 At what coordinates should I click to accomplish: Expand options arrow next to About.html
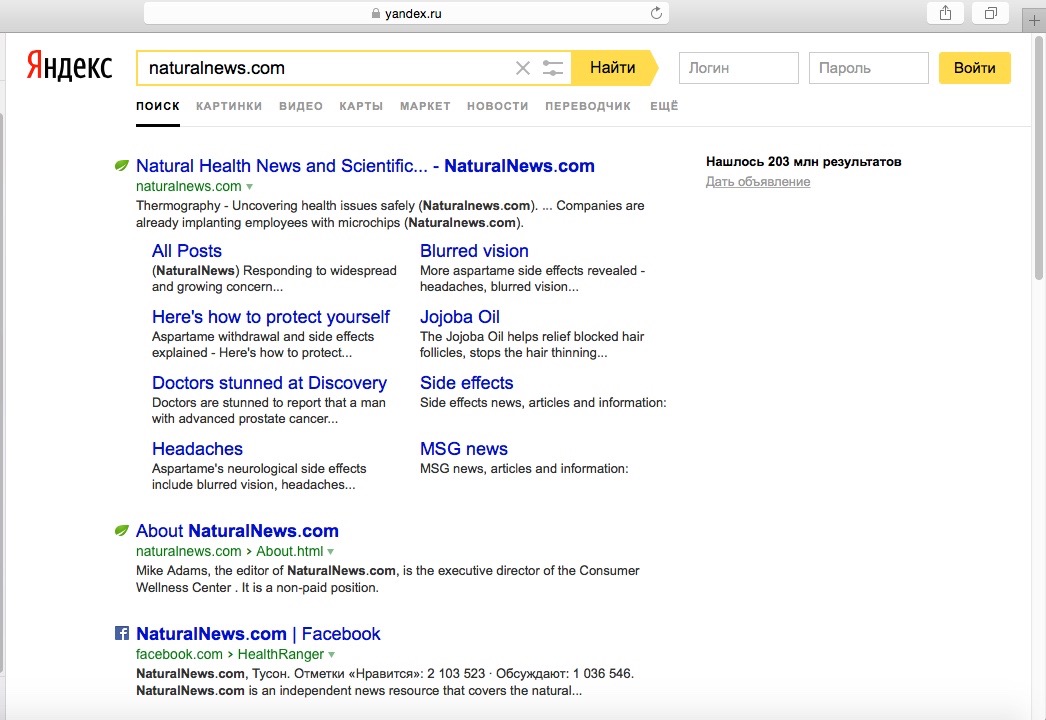[331, 552]
